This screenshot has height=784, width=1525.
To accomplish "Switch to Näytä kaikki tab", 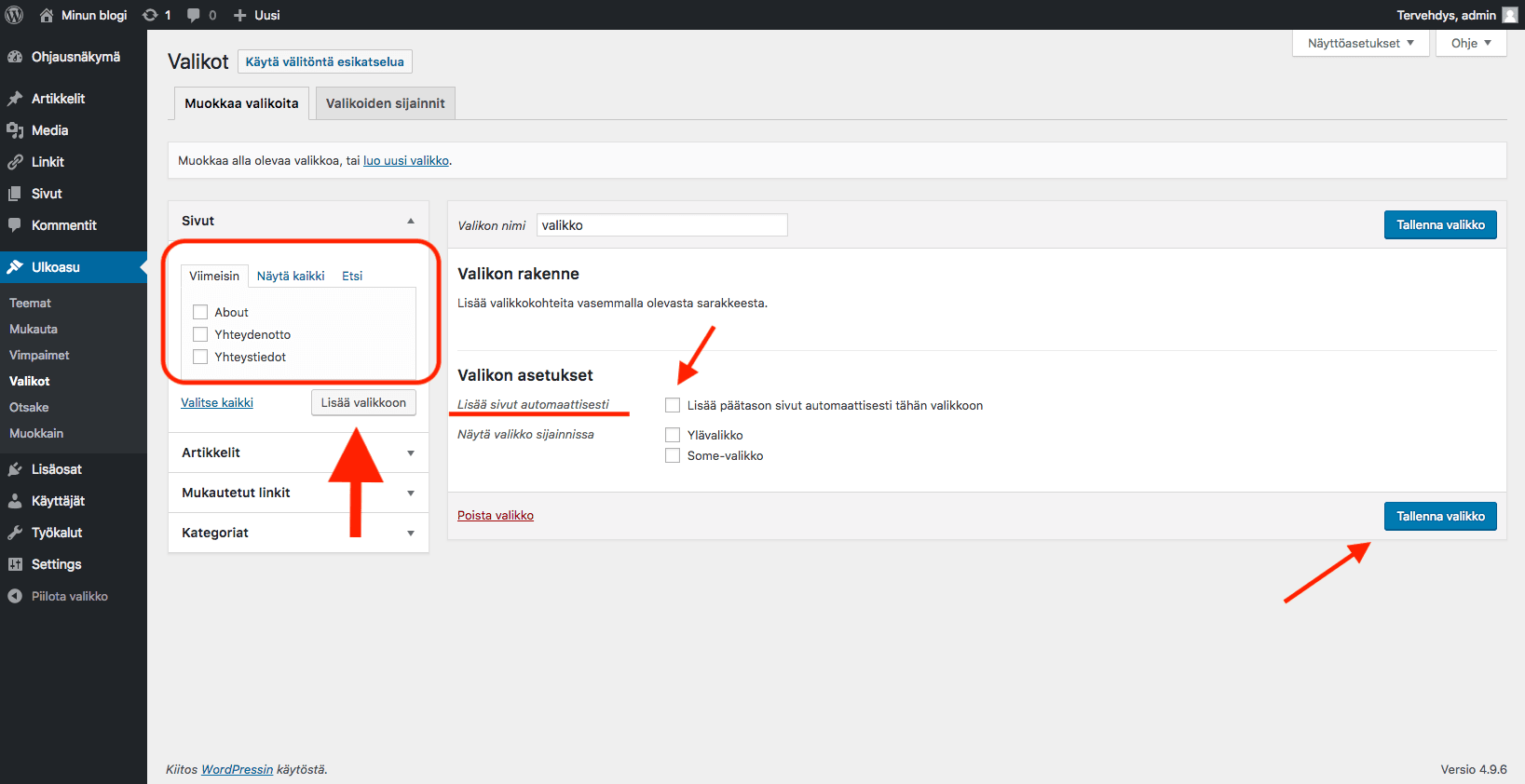I will click(291, 276).
